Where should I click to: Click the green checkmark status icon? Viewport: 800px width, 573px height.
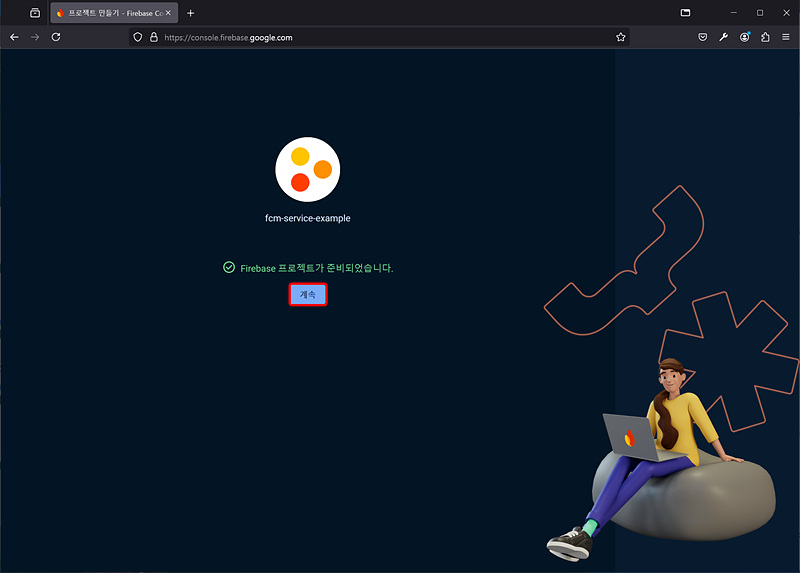tap(229, 267)
